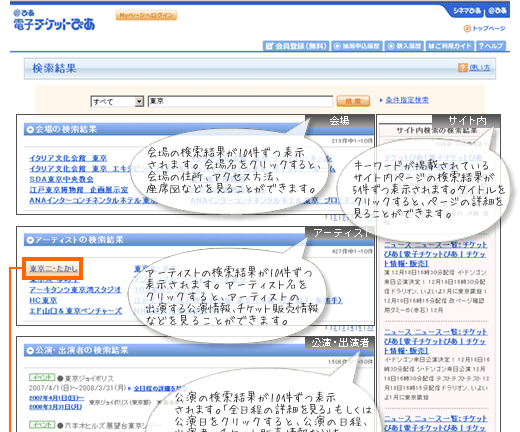
Task: Open venue link SDA東京中央教会
Action: coord(61,179)
